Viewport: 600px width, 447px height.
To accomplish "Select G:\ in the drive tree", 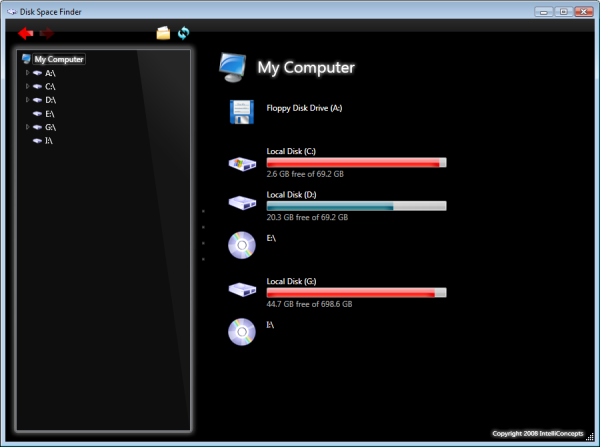I will tap(51, 127).
